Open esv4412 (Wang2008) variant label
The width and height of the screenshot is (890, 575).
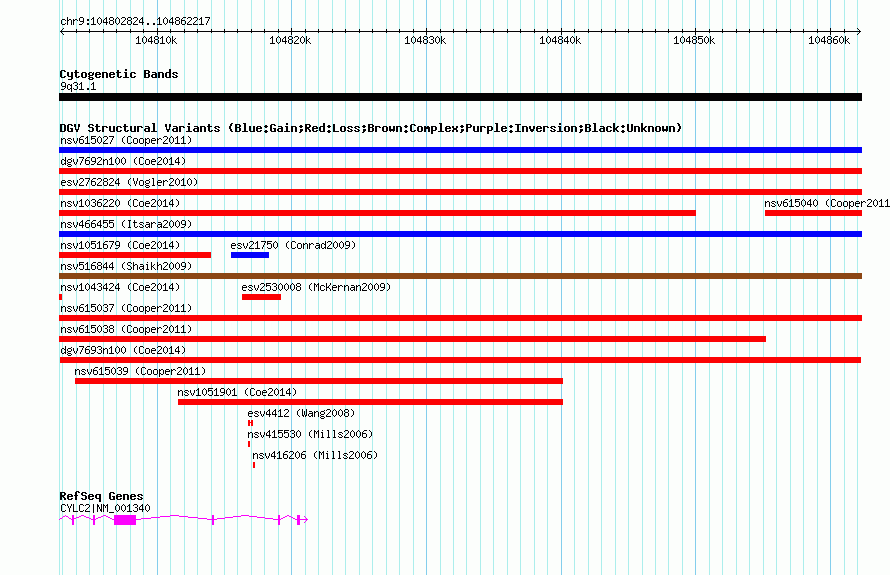301,413
